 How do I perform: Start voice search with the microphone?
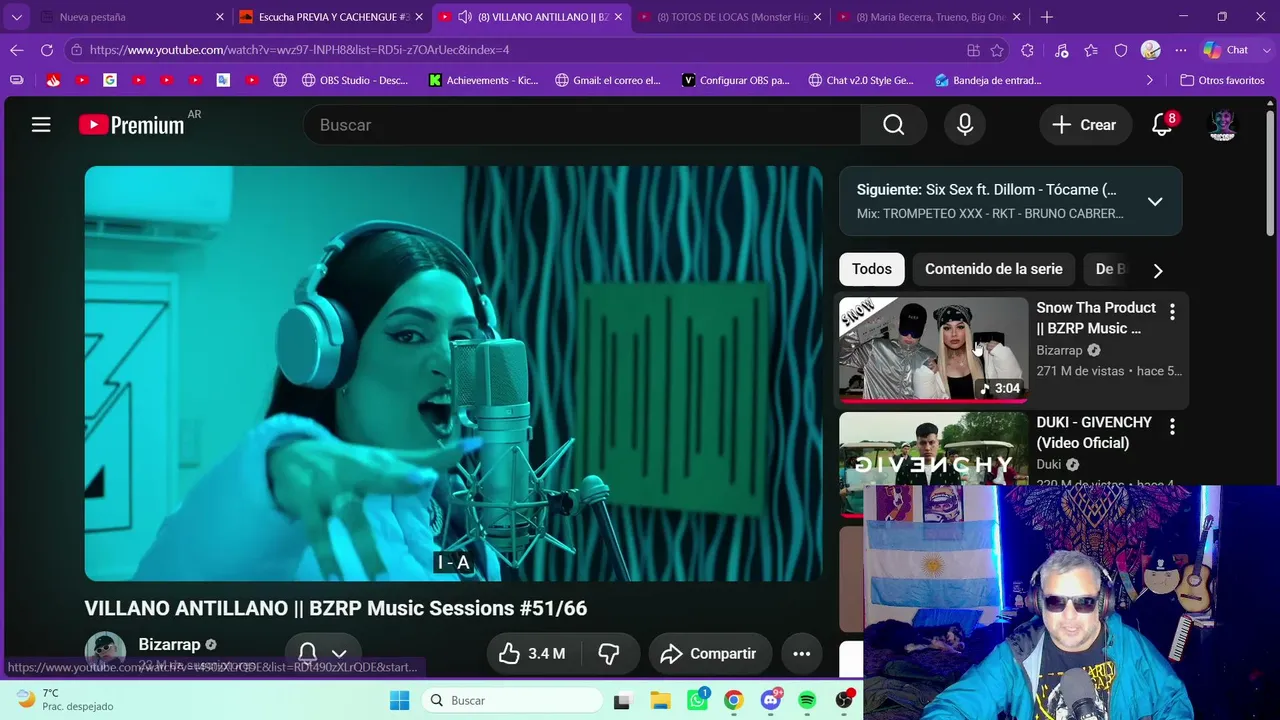(x=965, y=125)
